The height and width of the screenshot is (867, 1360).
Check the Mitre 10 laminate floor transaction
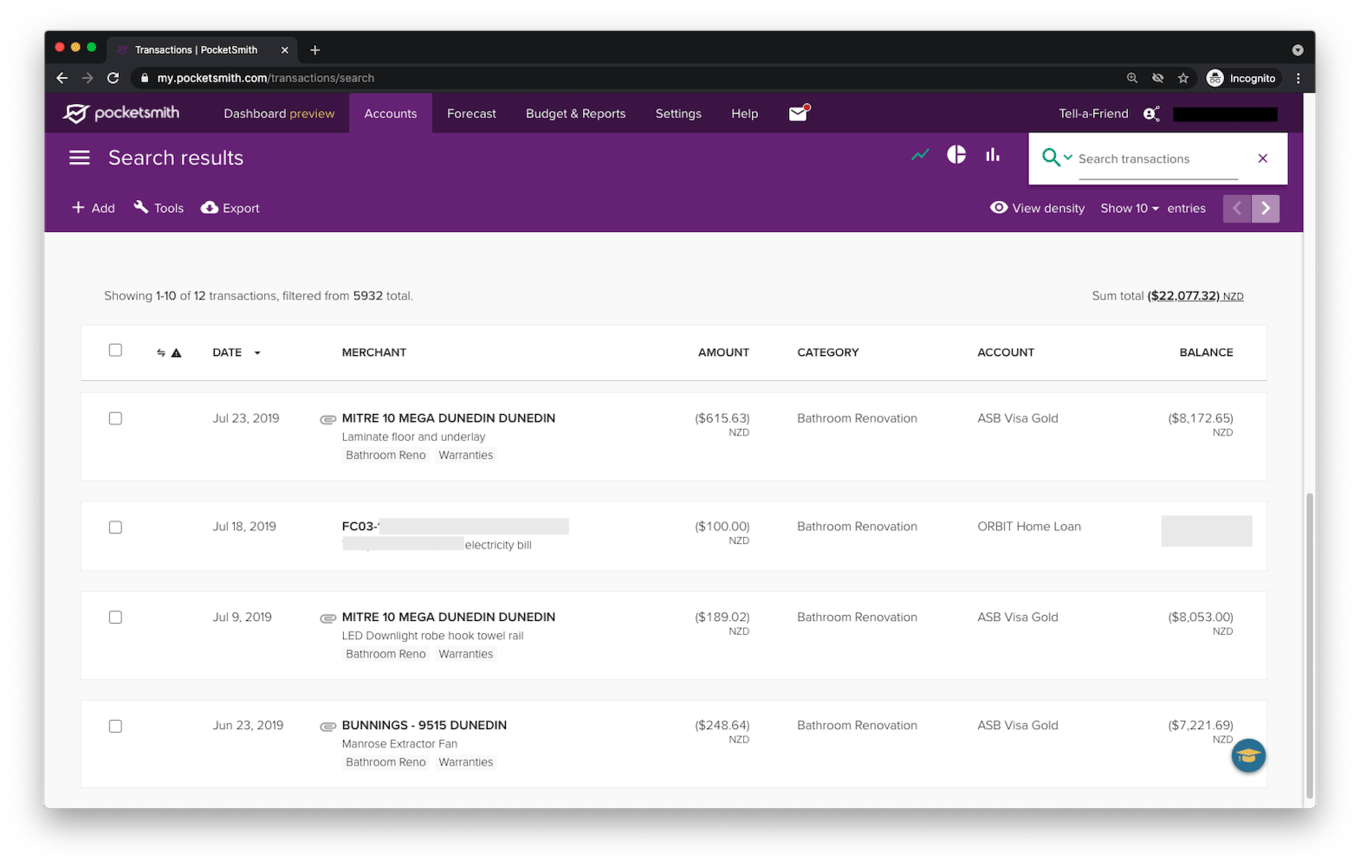[115, 418]
